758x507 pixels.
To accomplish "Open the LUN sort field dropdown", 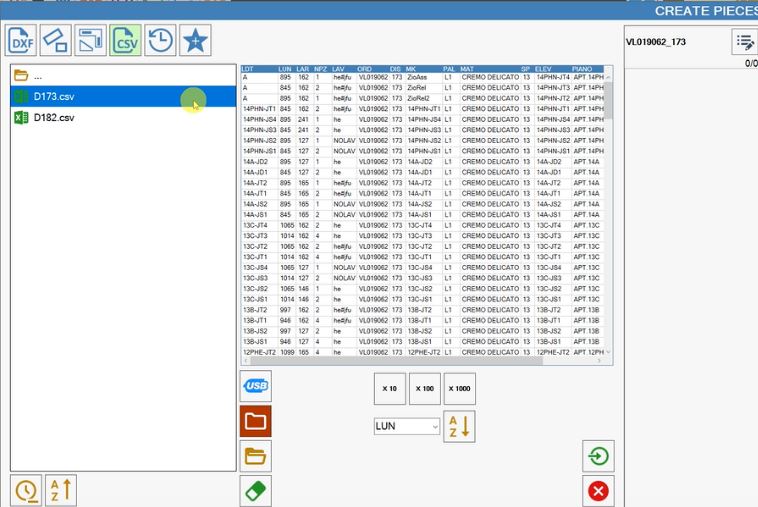I will click(407, 426).
